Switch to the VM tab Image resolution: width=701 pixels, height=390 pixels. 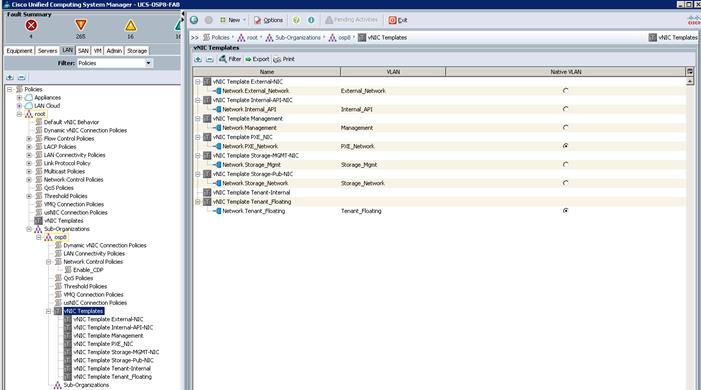(97, 51)
